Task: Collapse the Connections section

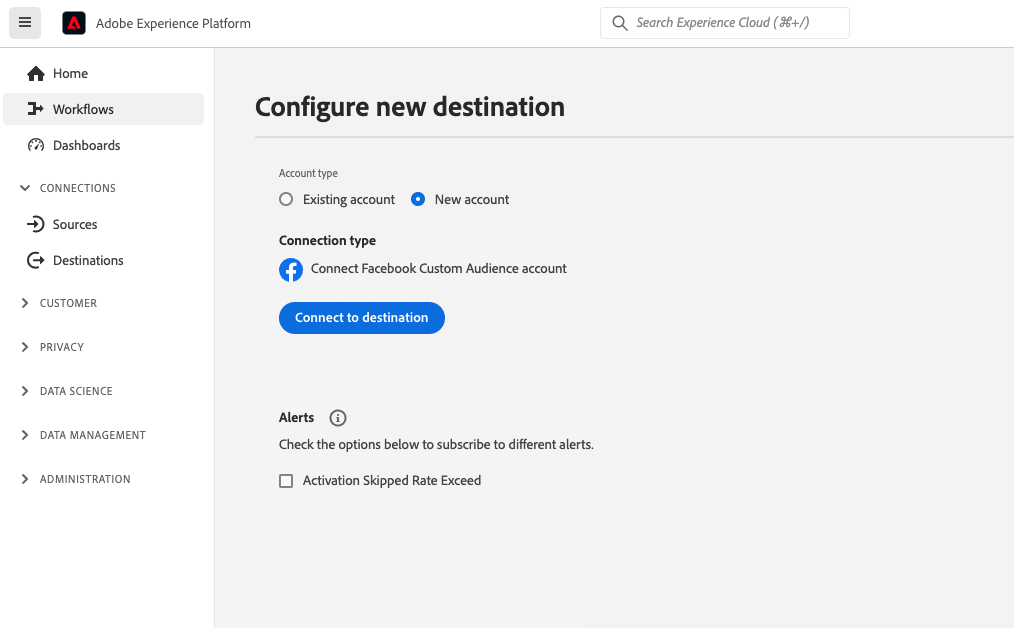Action: coord(25,188)
